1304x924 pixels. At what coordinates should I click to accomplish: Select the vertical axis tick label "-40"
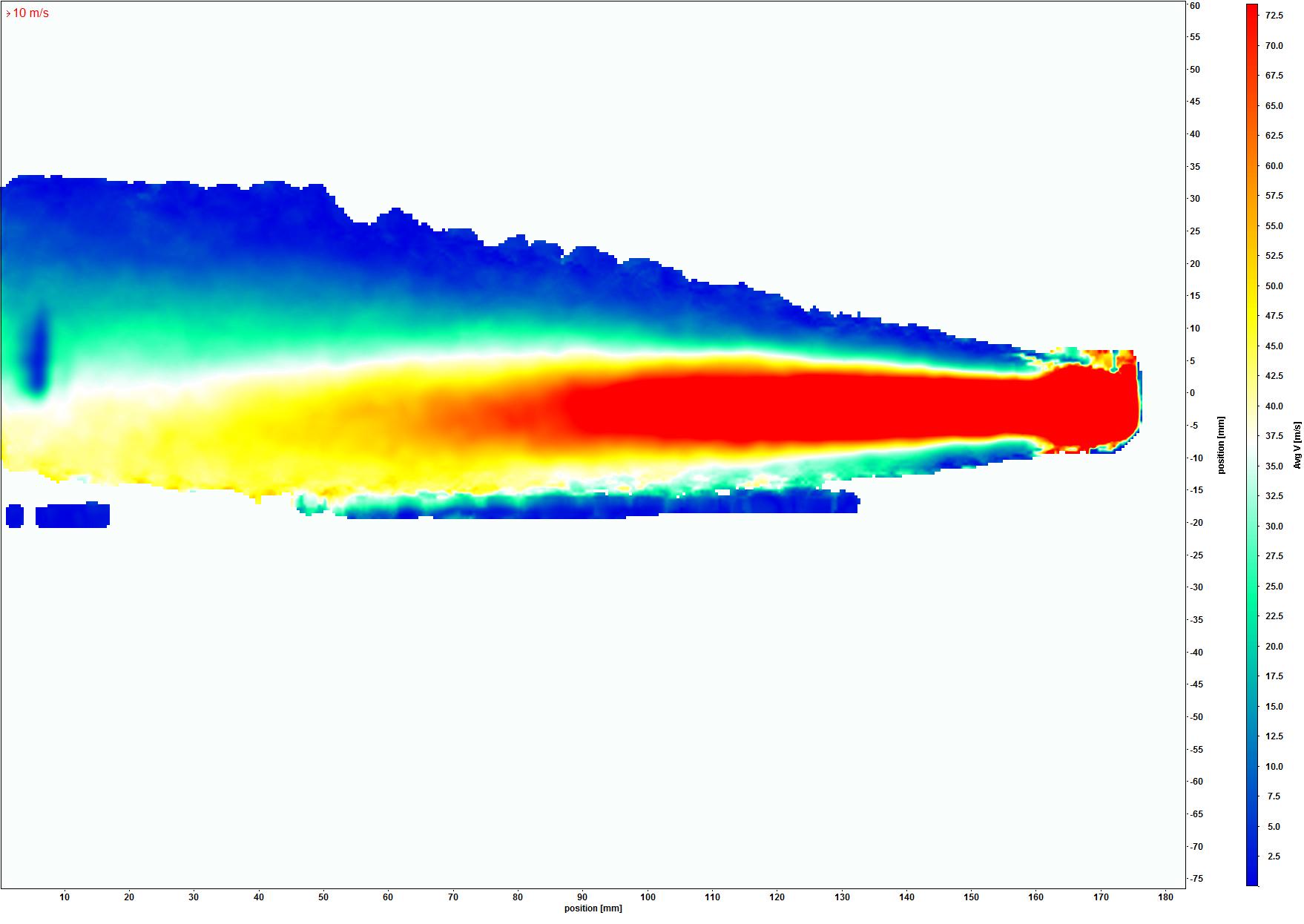1196,653
